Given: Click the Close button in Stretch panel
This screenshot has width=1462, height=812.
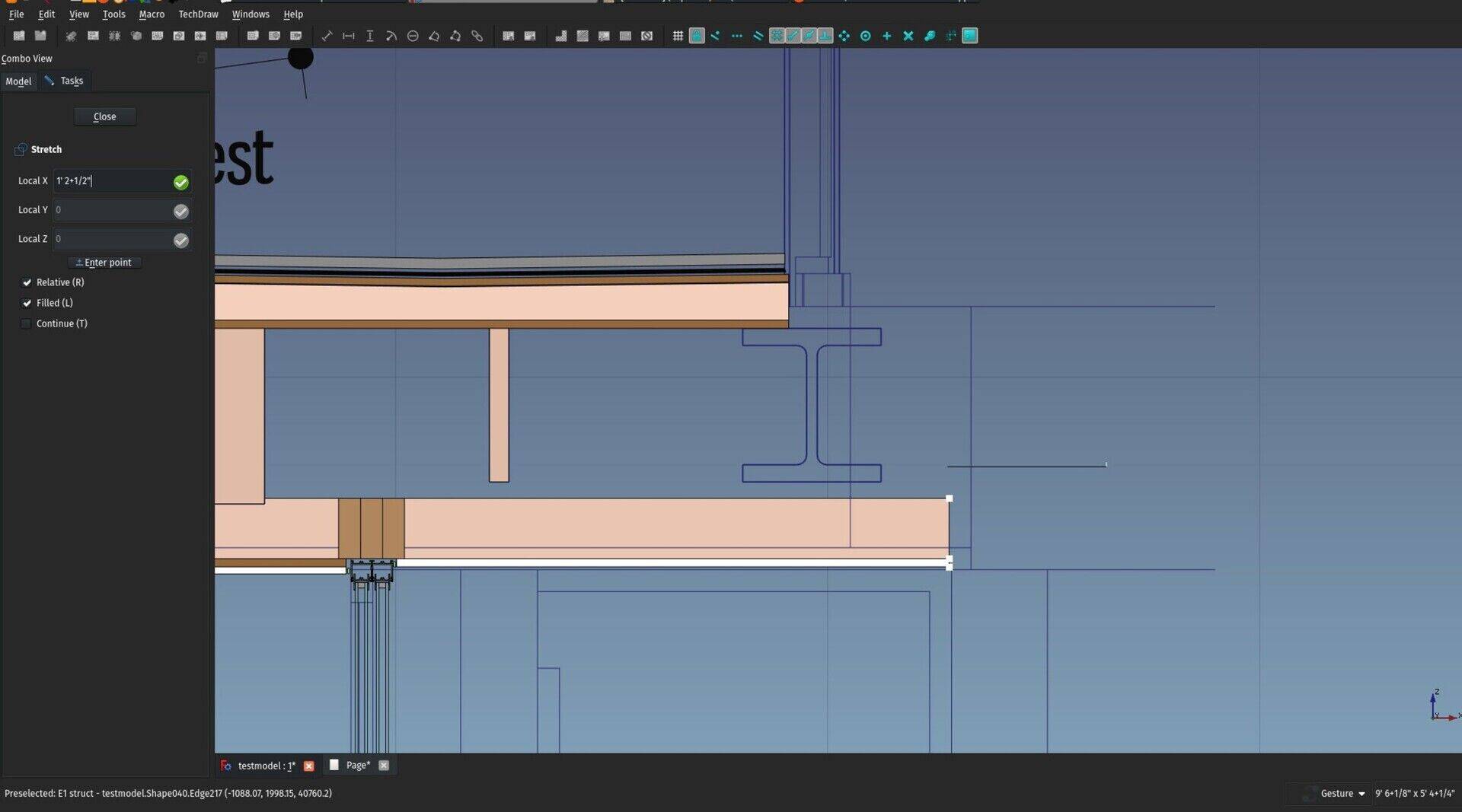Looking at the screenshot, I should [104, 116].
